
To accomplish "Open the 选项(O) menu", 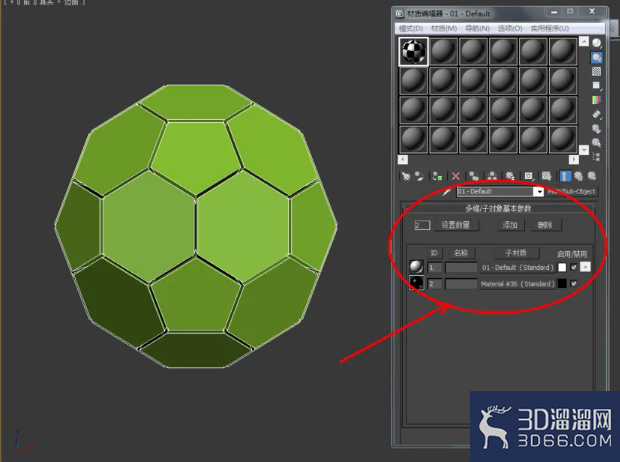I will [x=510, y=28].
